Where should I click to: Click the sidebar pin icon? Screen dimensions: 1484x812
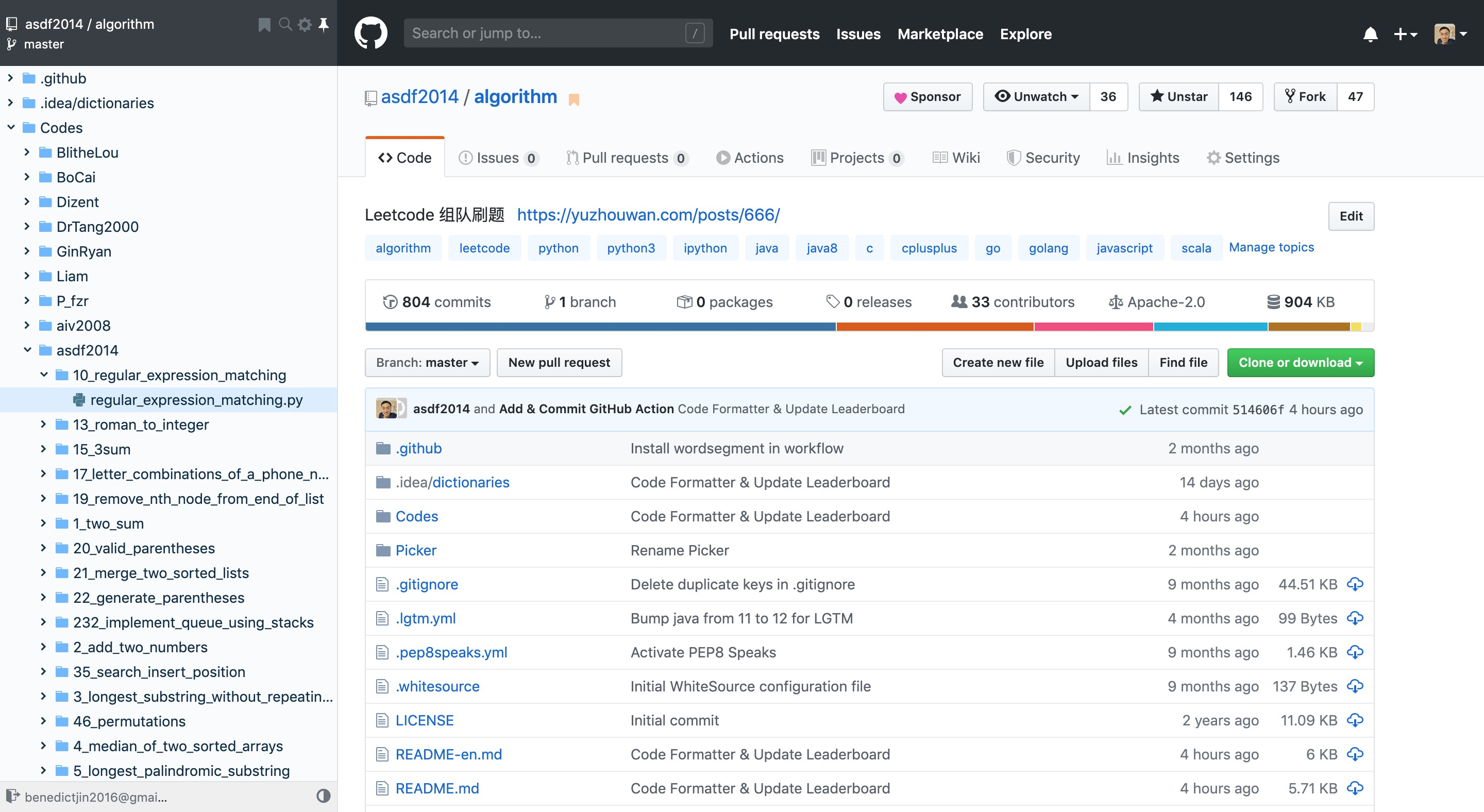[324, 24]
